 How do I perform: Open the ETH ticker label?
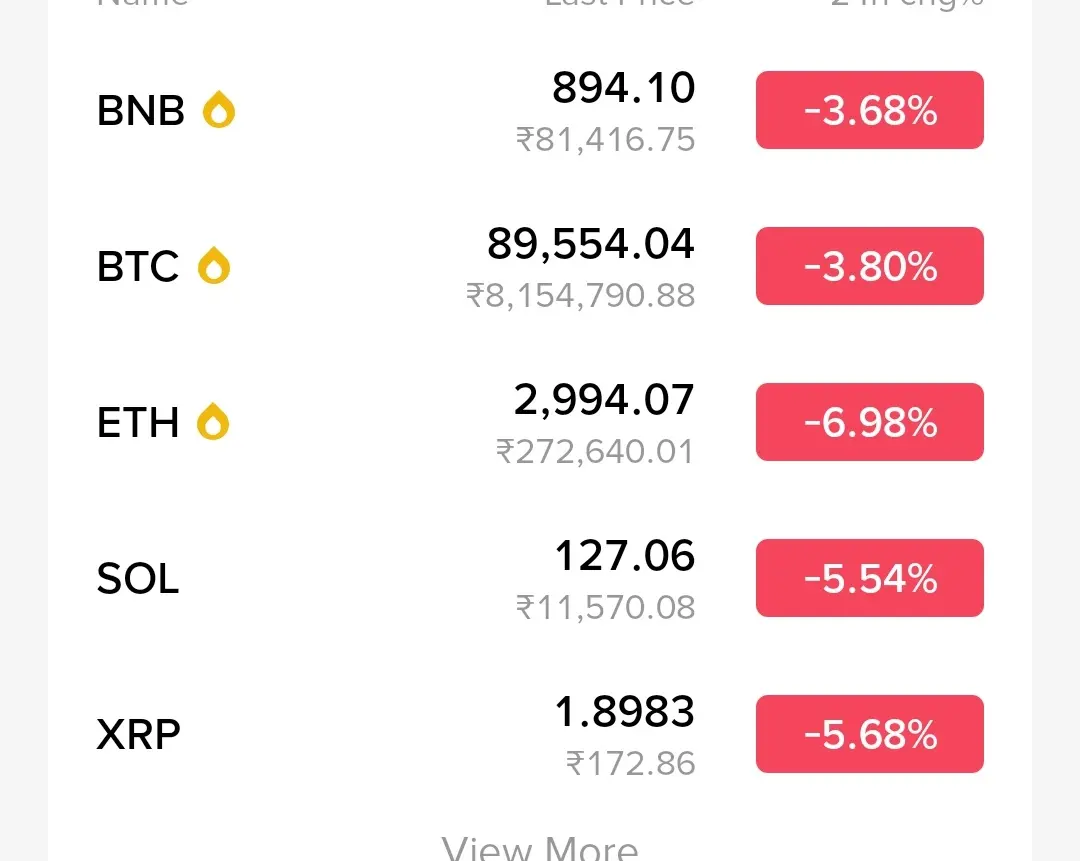click(138, 422)
